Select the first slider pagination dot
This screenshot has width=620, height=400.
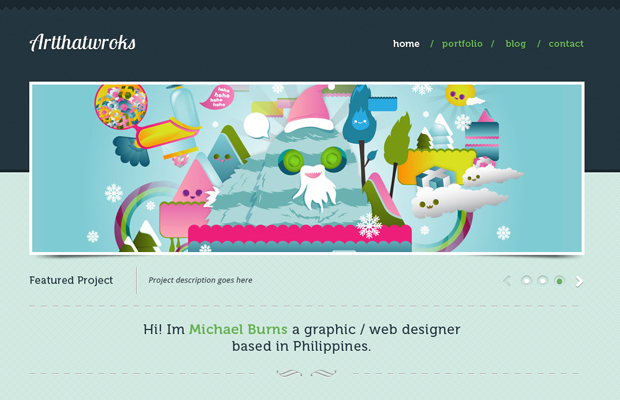(x=526, y=281)
